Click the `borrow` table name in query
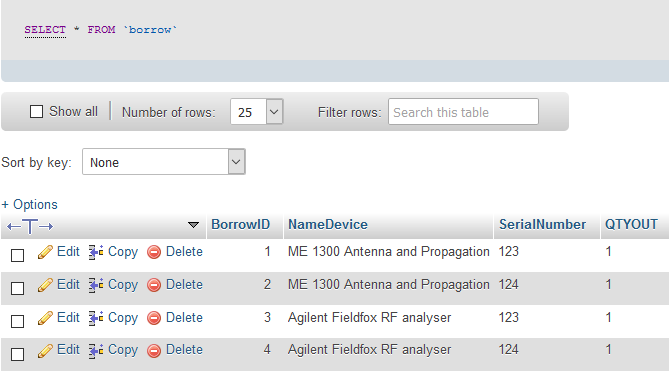This screenshot has height=372, width=669. (150, 29)
